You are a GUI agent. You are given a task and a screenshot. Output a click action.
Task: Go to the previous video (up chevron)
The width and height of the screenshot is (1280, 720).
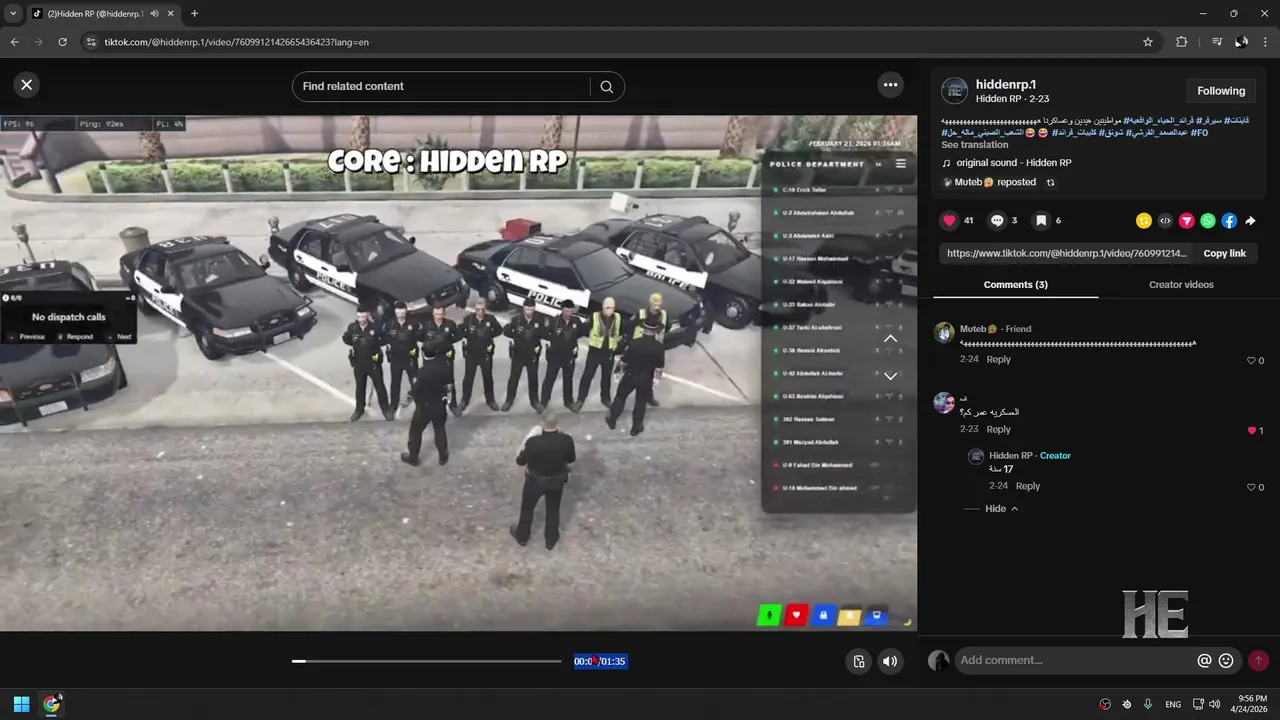pyautogui.click(x=890, y=339)
